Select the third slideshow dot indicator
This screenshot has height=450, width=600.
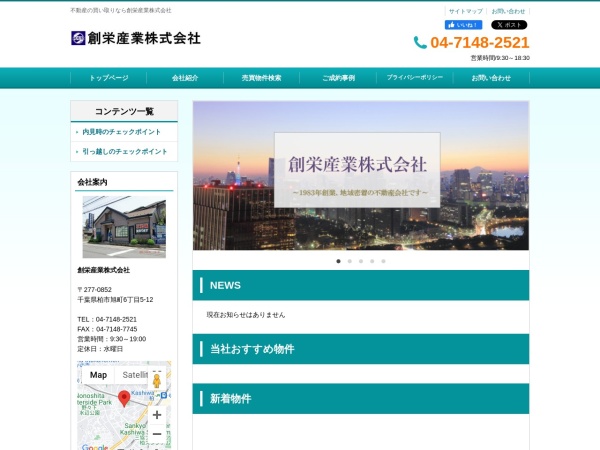click(x=361, y=261)
